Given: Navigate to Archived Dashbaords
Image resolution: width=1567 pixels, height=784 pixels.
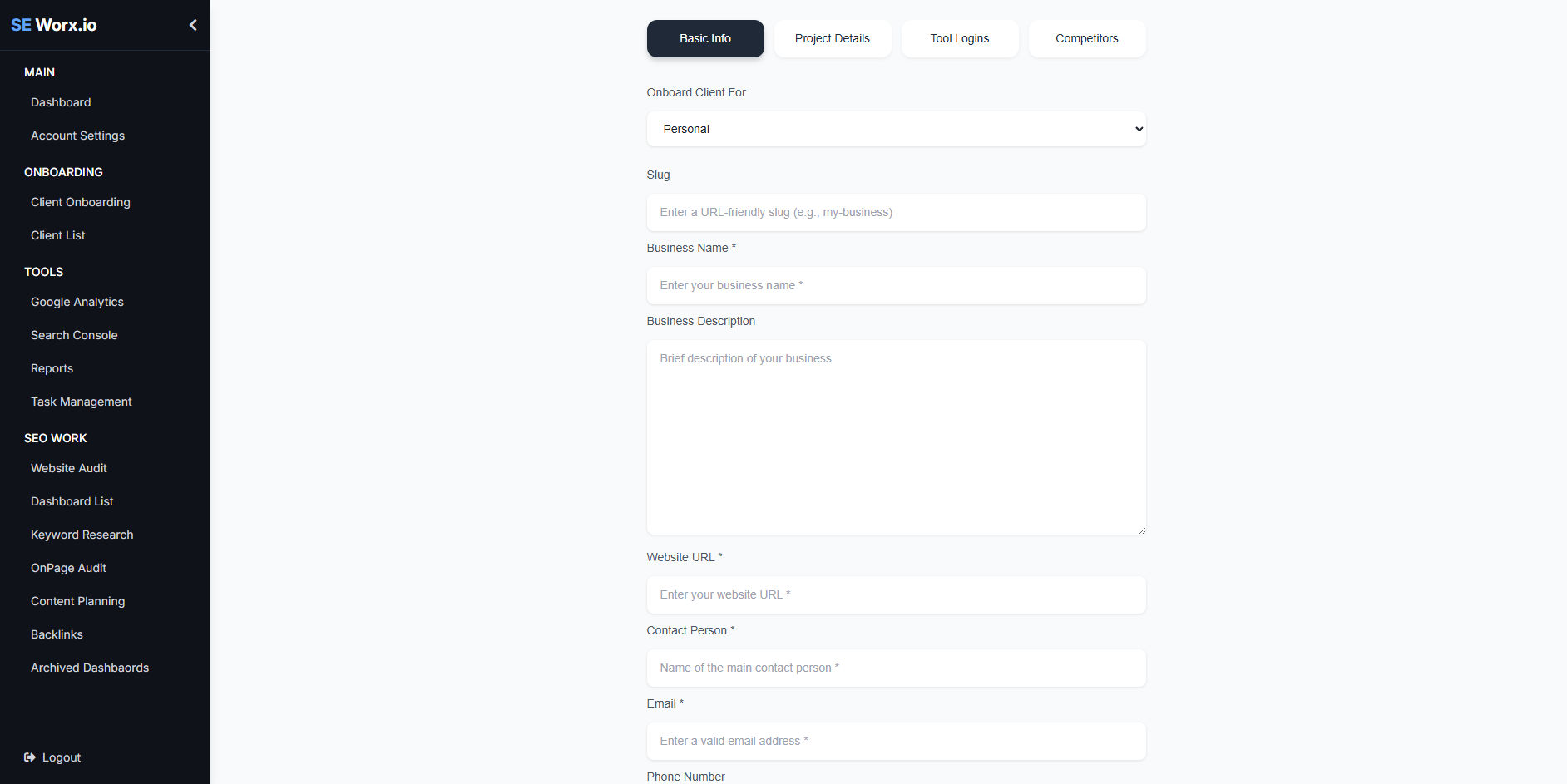Looking at the screenshot, I should [x=90, y=668].
